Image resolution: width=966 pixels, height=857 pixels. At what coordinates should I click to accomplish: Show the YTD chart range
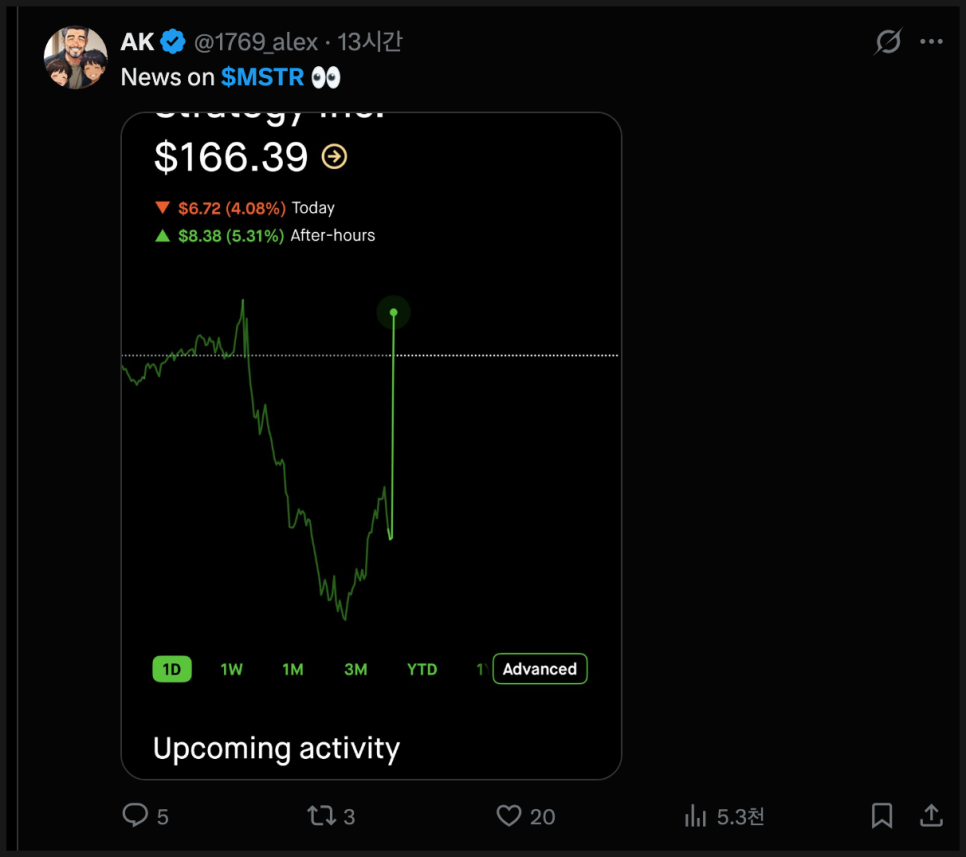coord(422,669)
